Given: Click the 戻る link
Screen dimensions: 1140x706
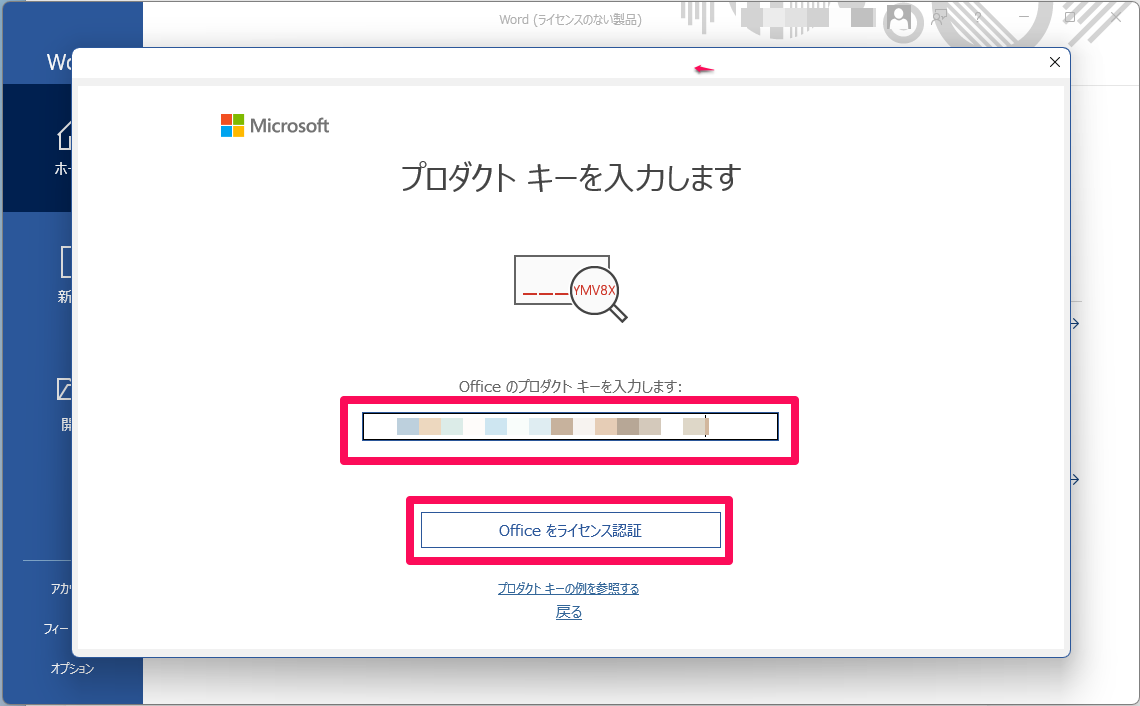Looking at the screenshot, I should click(569, 613).
